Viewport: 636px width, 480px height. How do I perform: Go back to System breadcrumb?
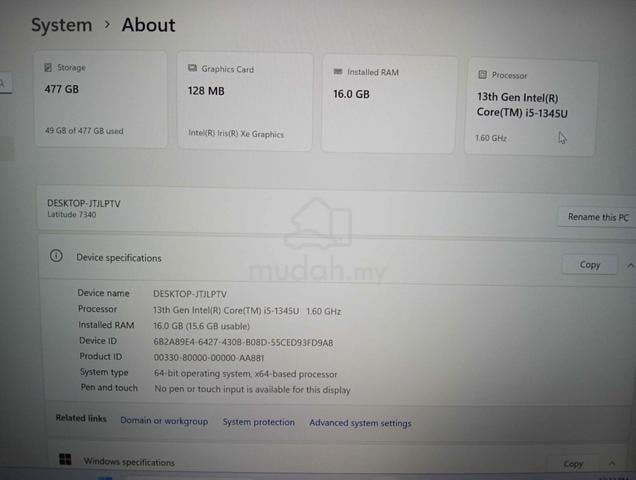tap(62, 25)
